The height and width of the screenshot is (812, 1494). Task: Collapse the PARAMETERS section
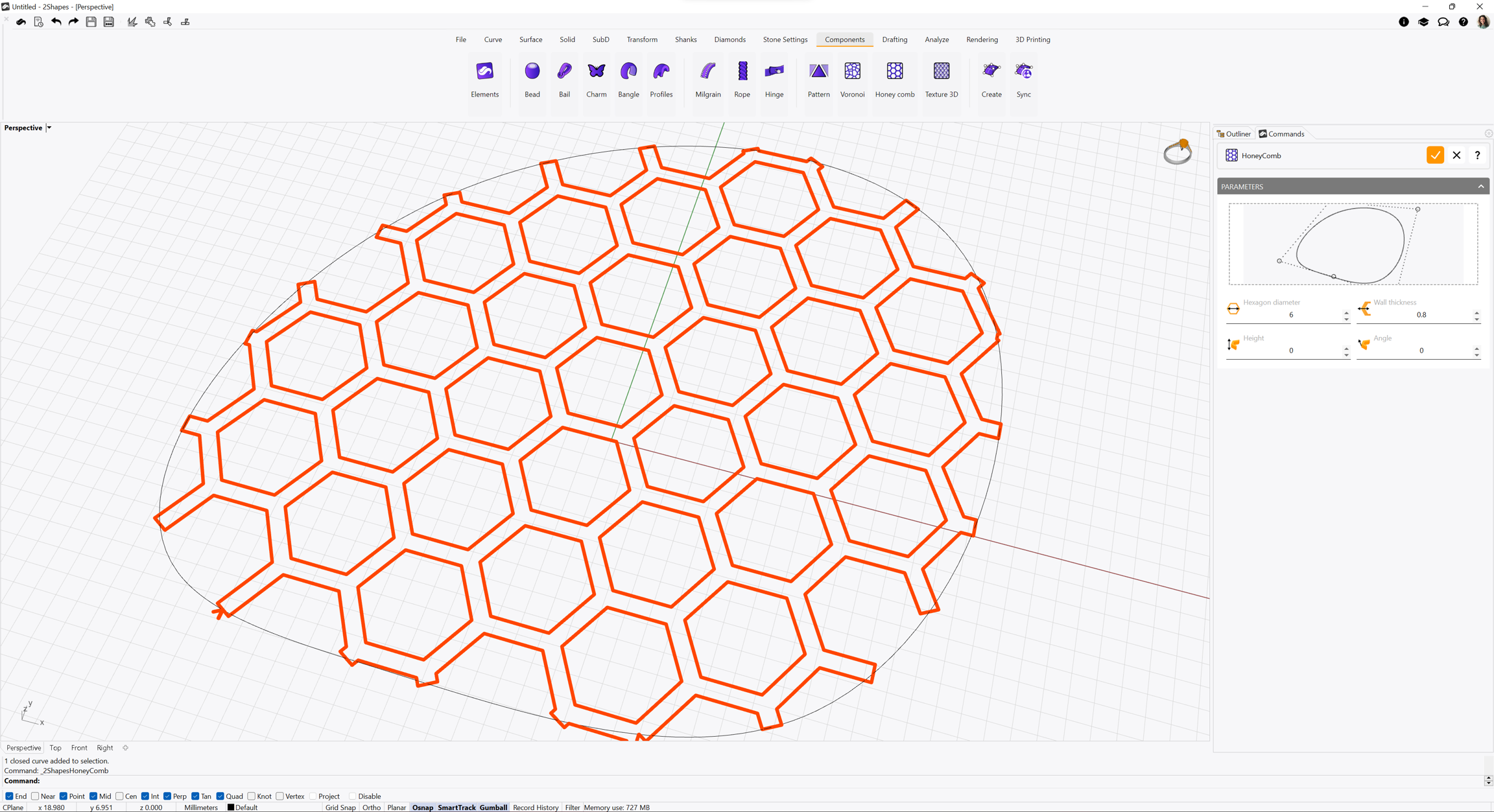(1481, 187)
